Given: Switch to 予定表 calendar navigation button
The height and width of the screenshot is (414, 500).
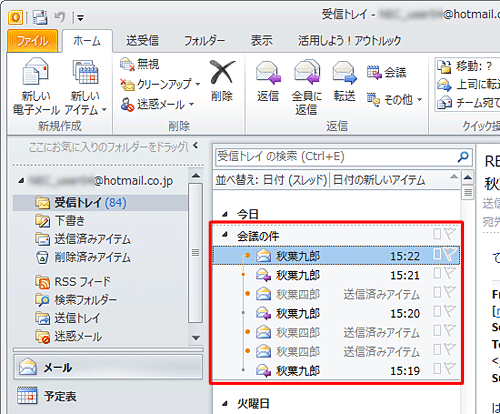Looking at the screenshot, I should click(108, 396).
